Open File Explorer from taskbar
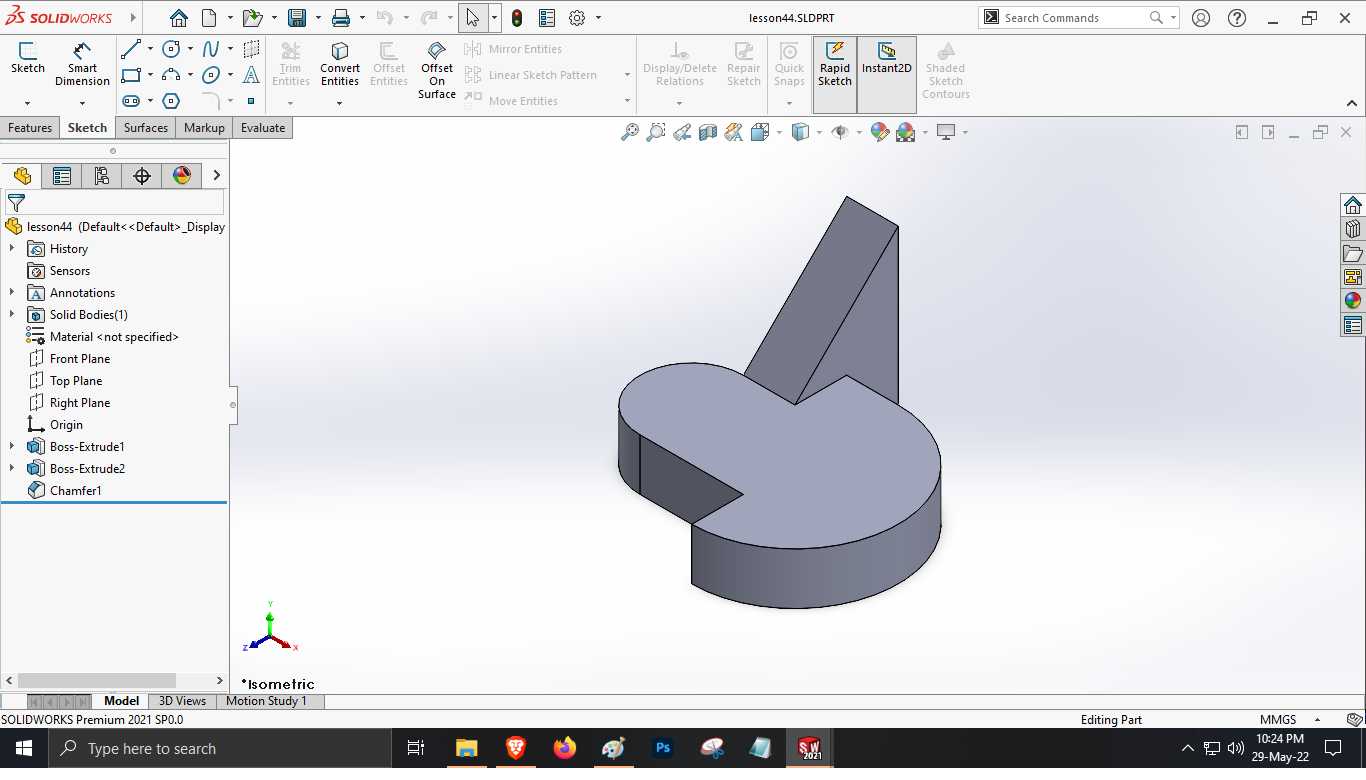This screenshot has height=780, width=1366. pyautogui.click(x=466, y=748)
